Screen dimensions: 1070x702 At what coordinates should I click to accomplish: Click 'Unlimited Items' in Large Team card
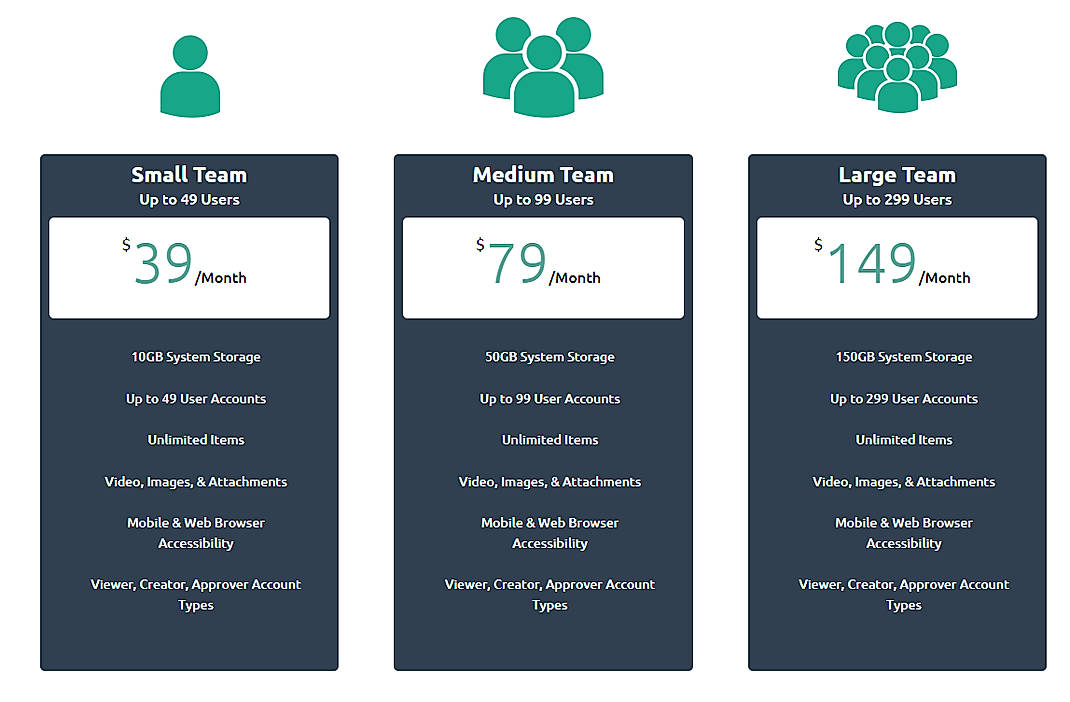tap(904, 440)
